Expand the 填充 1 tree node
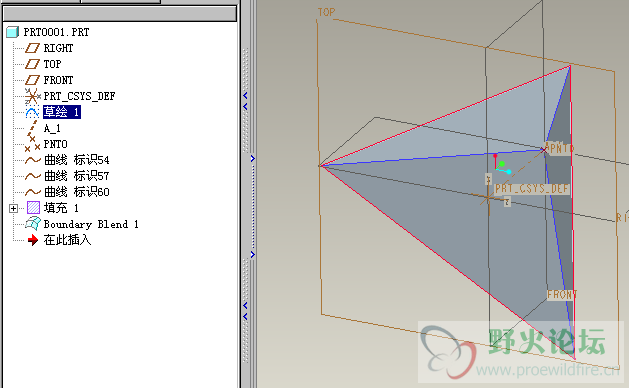 13,208
